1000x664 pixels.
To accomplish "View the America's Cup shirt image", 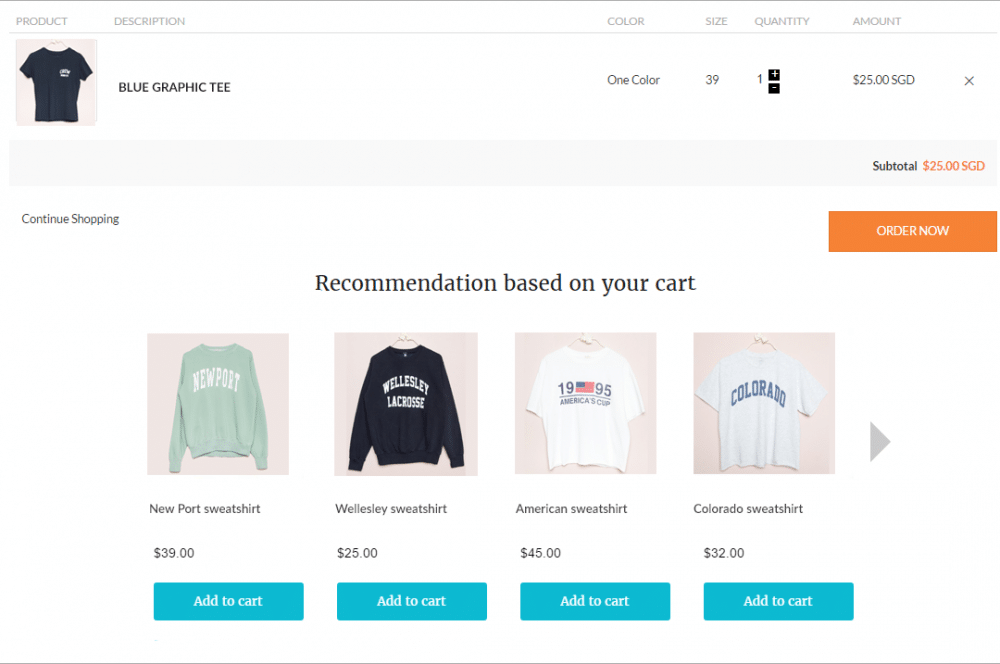I will coord(585,404).
